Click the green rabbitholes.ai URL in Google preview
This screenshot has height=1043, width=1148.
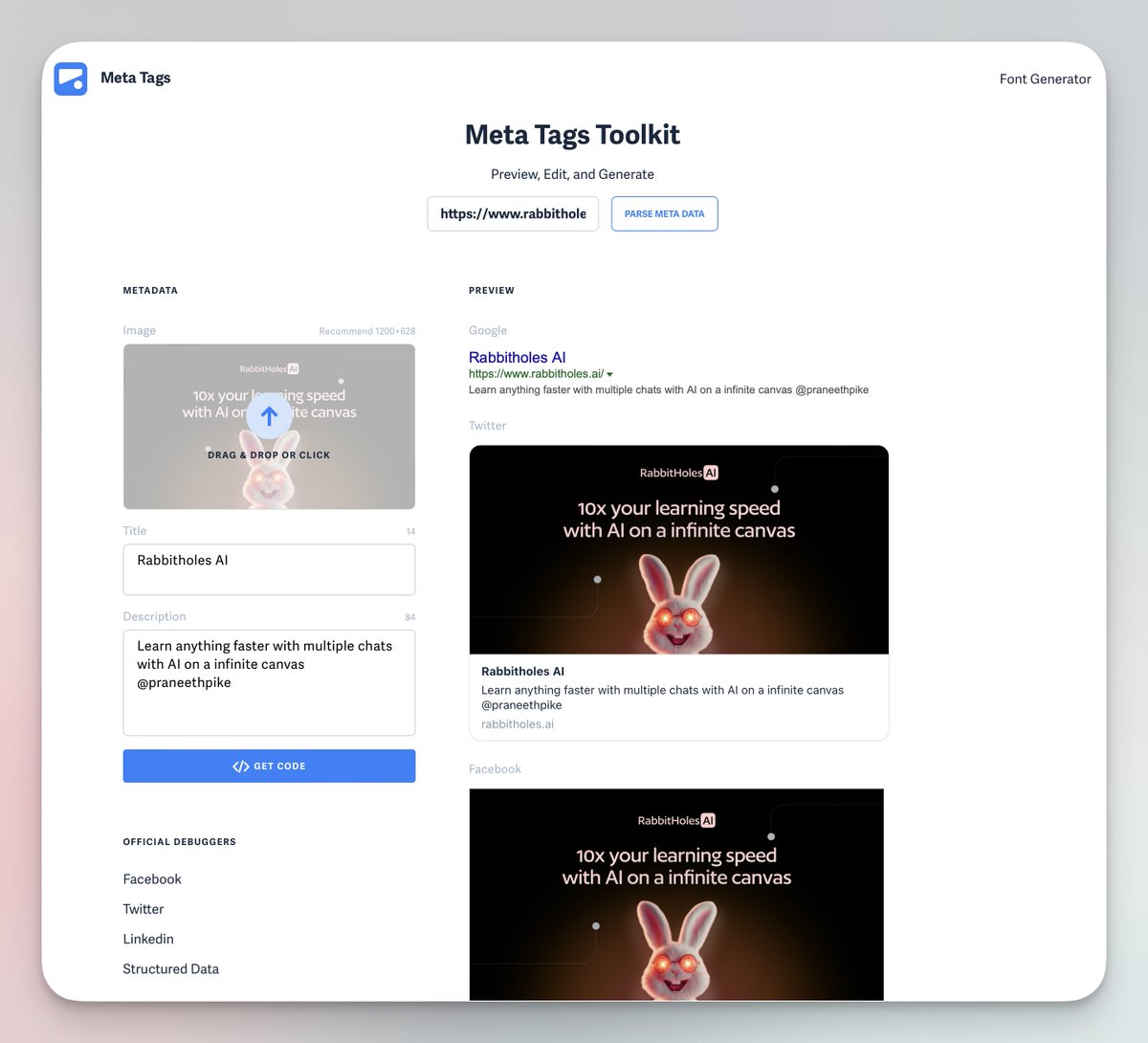tap(536, 374)
